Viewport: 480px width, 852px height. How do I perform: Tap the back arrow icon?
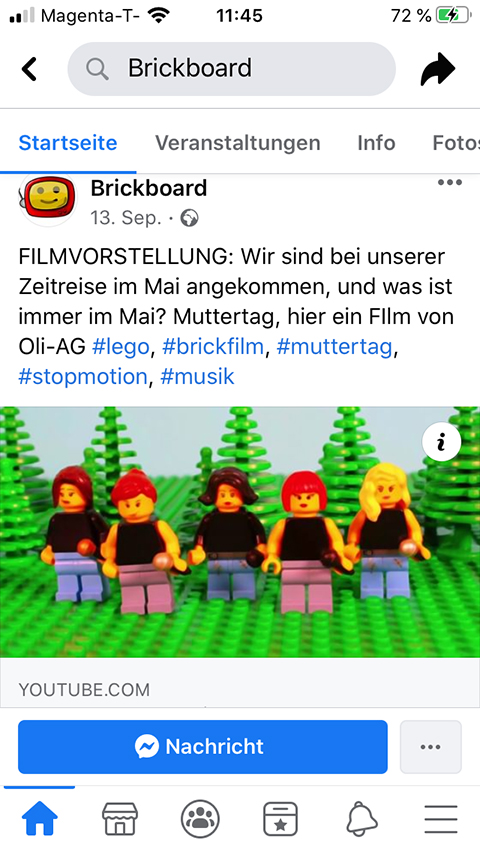tap(29, 69)
